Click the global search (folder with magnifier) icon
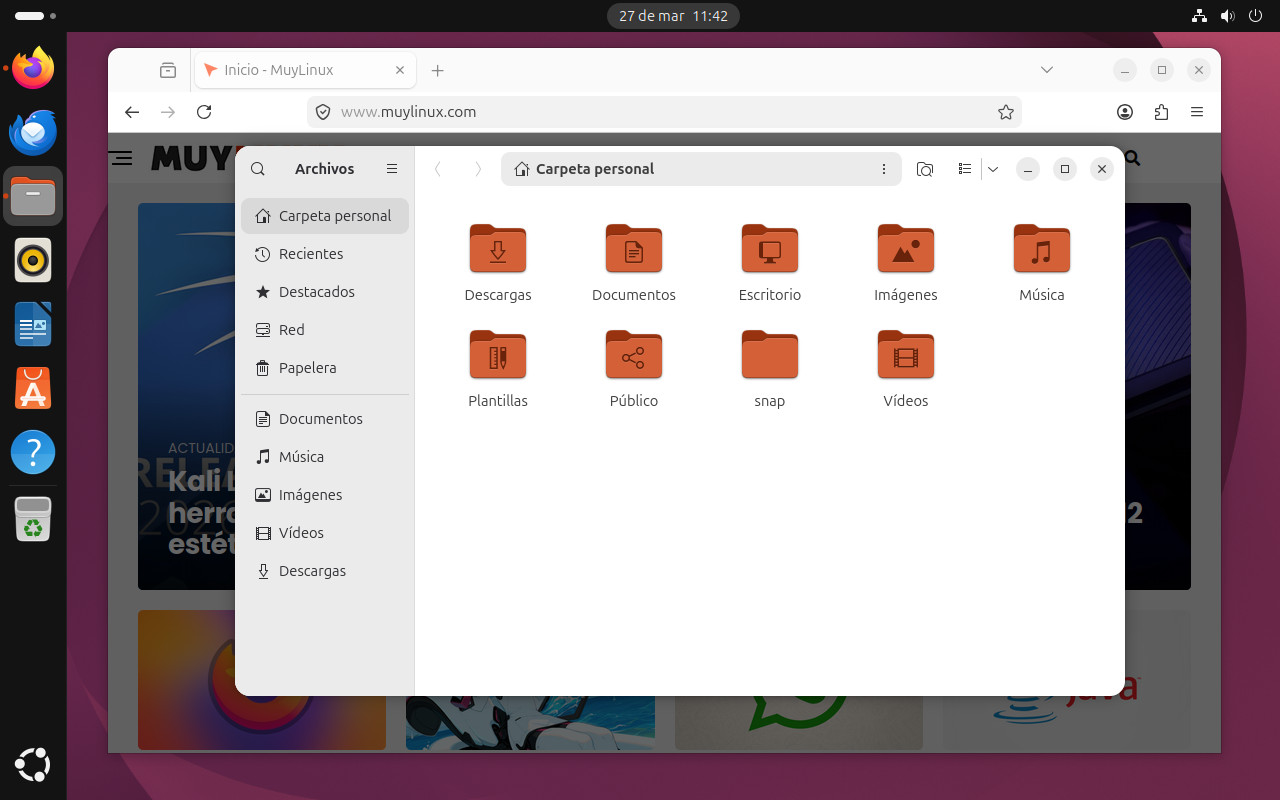 pos(925,169)
